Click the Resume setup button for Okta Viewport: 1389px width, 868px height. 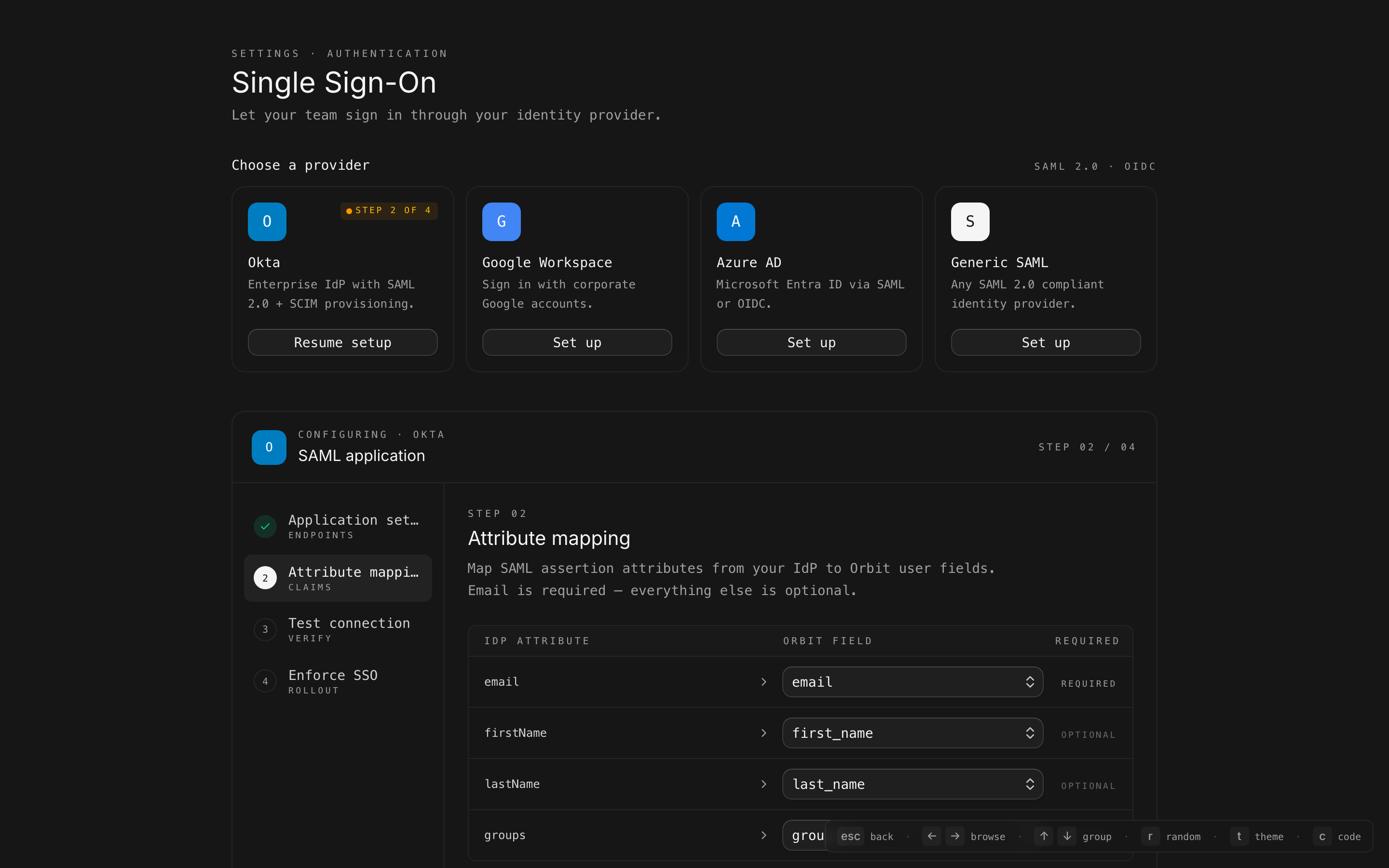coord(342,343)
